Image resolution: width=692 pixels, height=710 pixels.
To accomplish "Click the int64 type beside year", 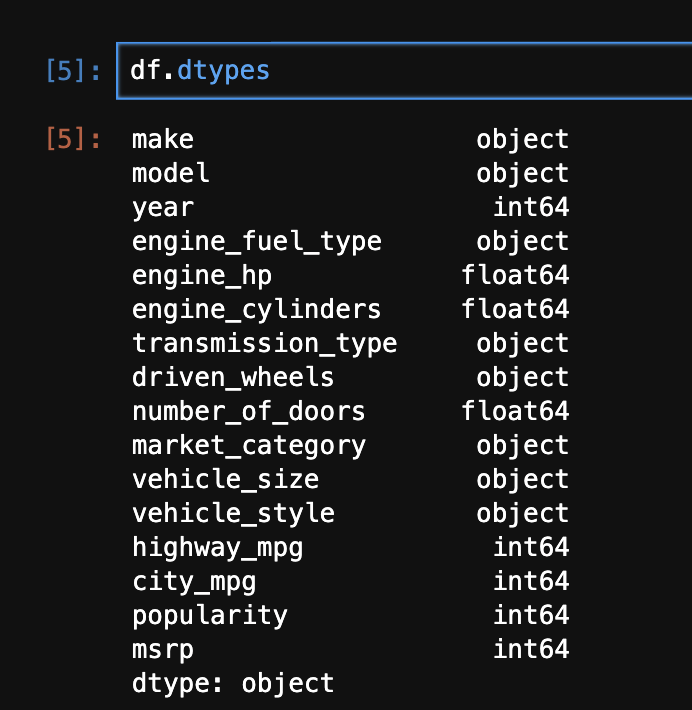I will pos(530,207).
